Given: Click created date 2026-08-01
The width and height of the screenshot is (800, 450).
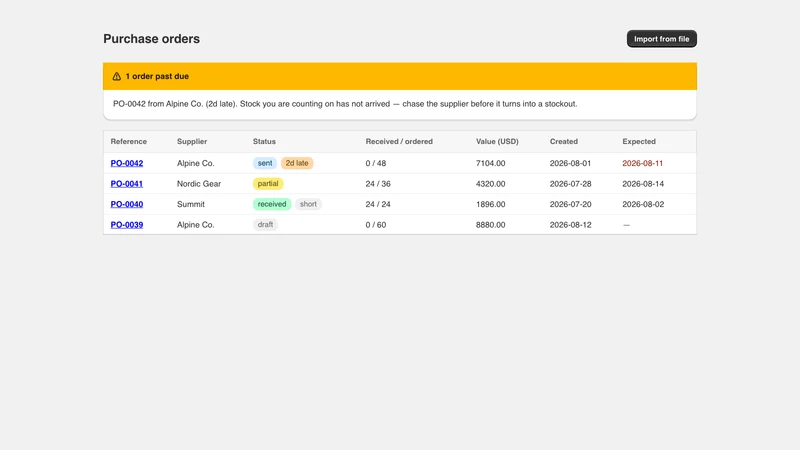Looking at the screenshot, I should [570, 163].
